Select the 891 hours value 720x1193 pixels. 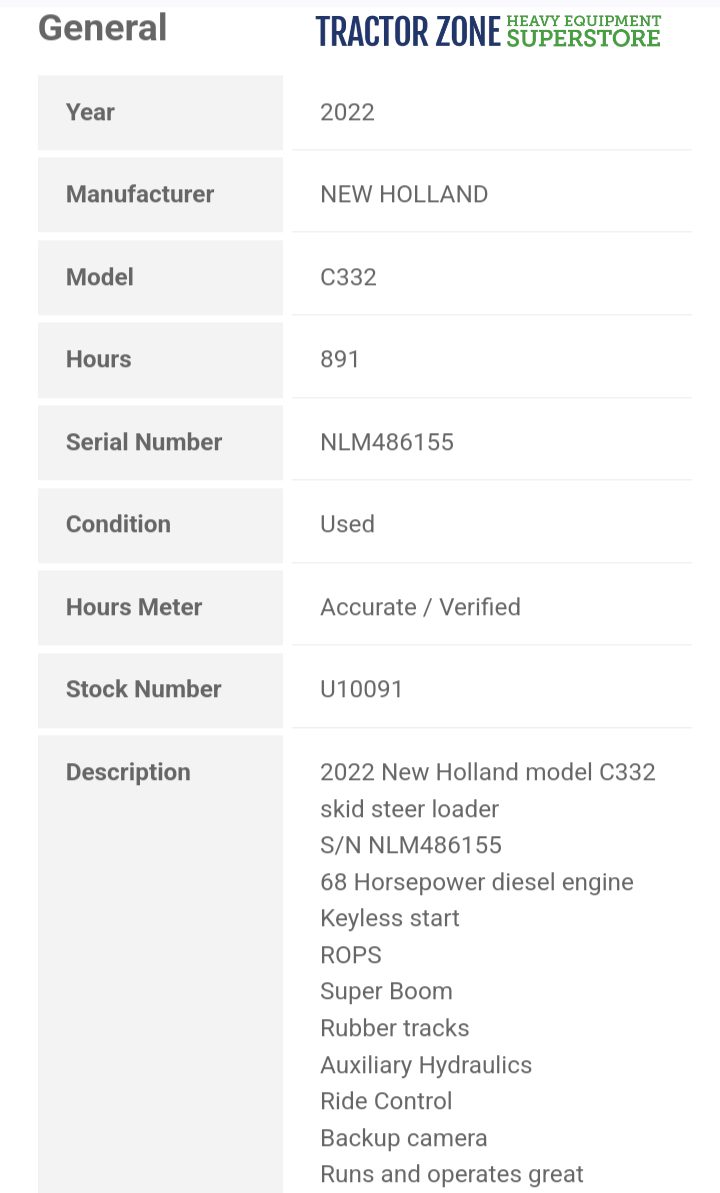[x=339, y=359]
